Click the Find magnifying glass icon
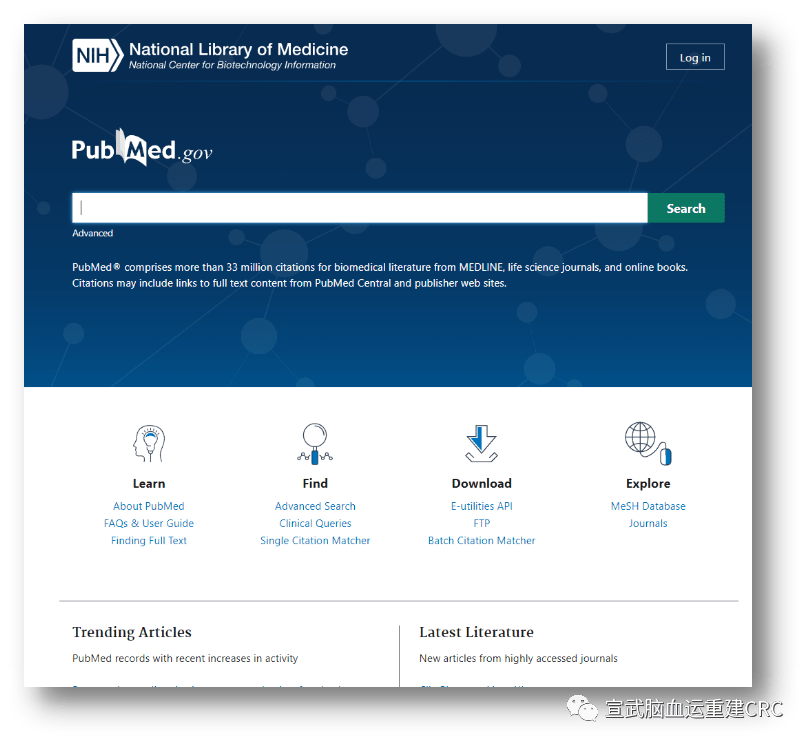This screenshot has height=744, width=809. tap(314, 443)
